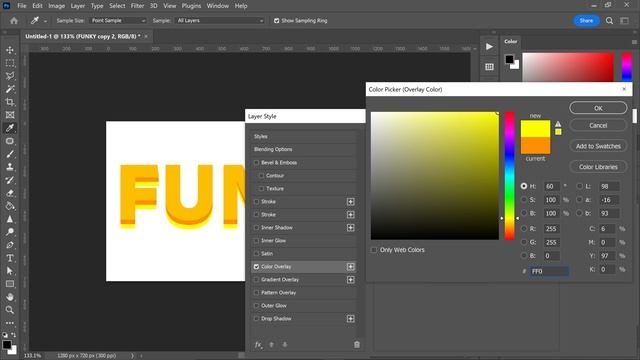Select the Crop tool
The image size is (640, 360).
pyautogui.click(x=10, y=102)
